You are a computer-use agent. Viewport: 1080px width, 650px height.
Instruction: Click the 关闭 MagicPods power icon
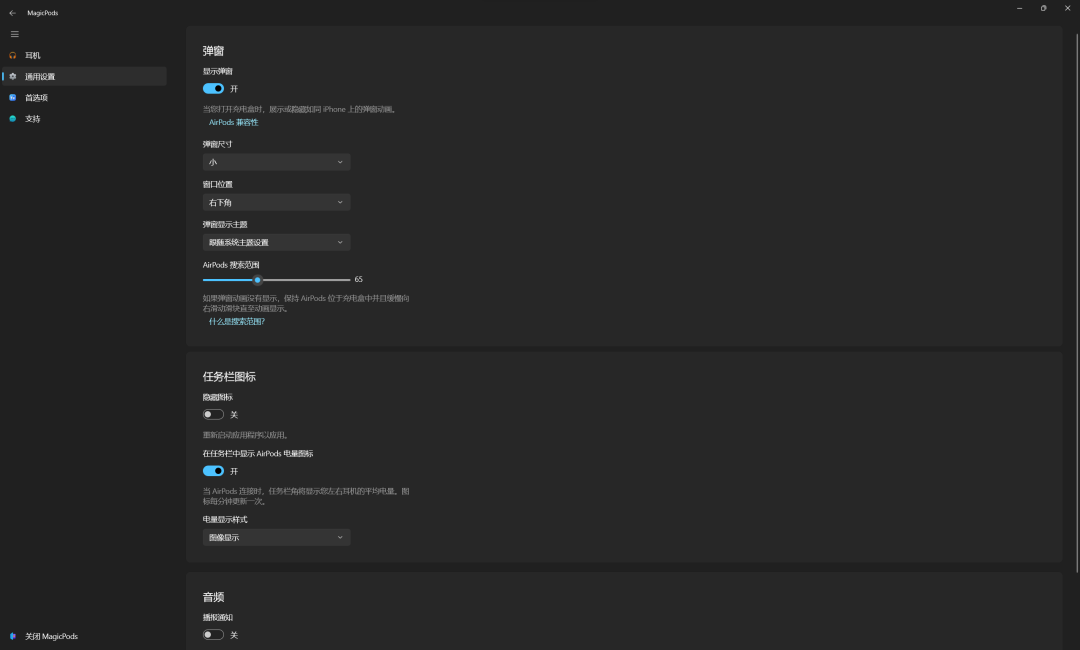pyautogui.click(x=12, y=636)
